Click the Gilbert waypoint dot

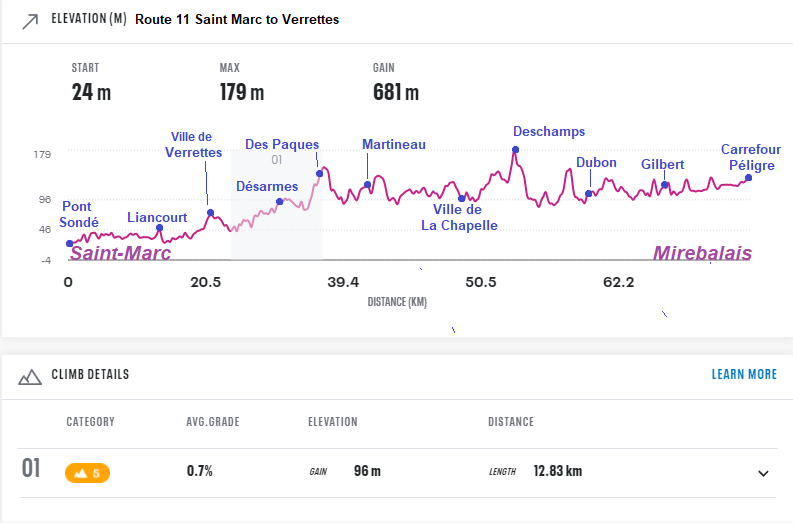click(x=665, y=184)
